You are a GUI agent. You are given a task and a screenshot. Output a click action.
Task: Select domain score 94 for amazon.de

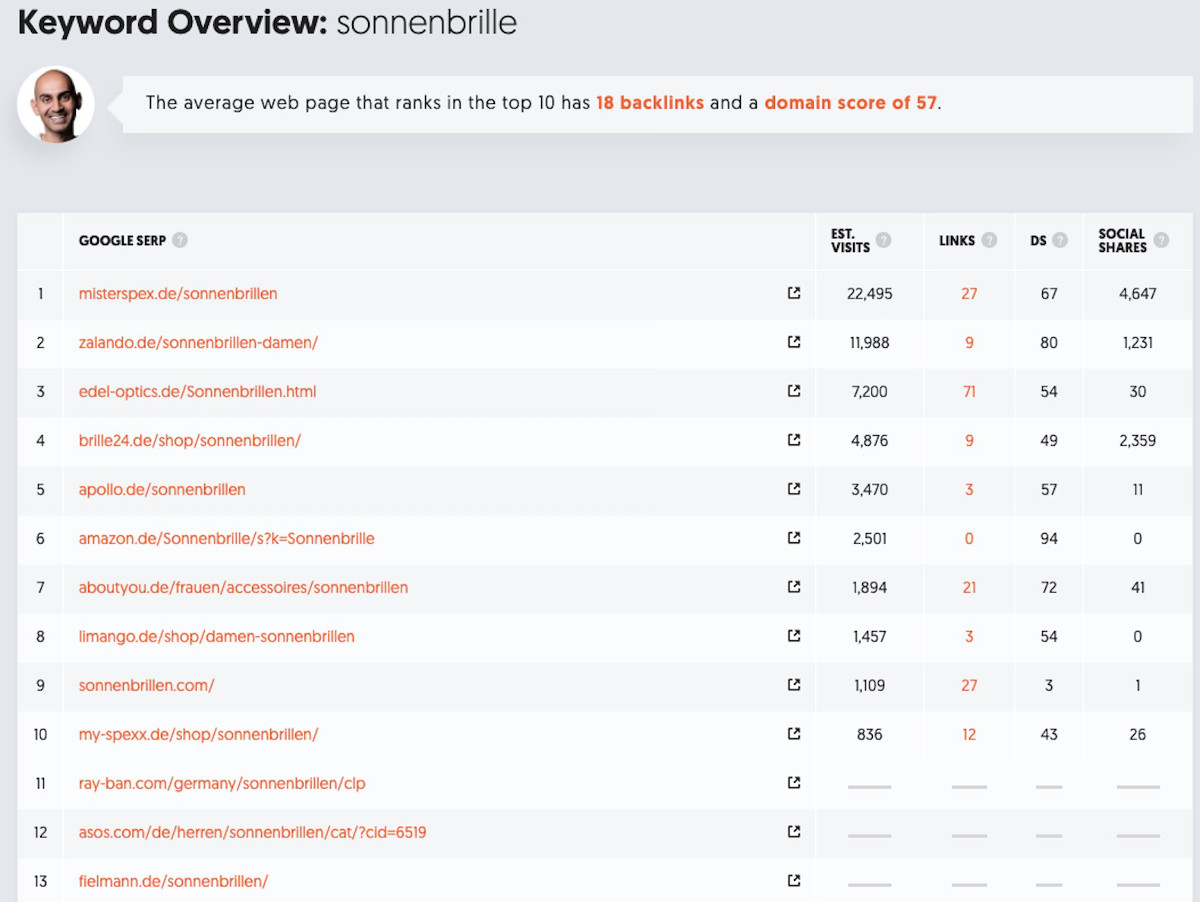coord(1049,539)
